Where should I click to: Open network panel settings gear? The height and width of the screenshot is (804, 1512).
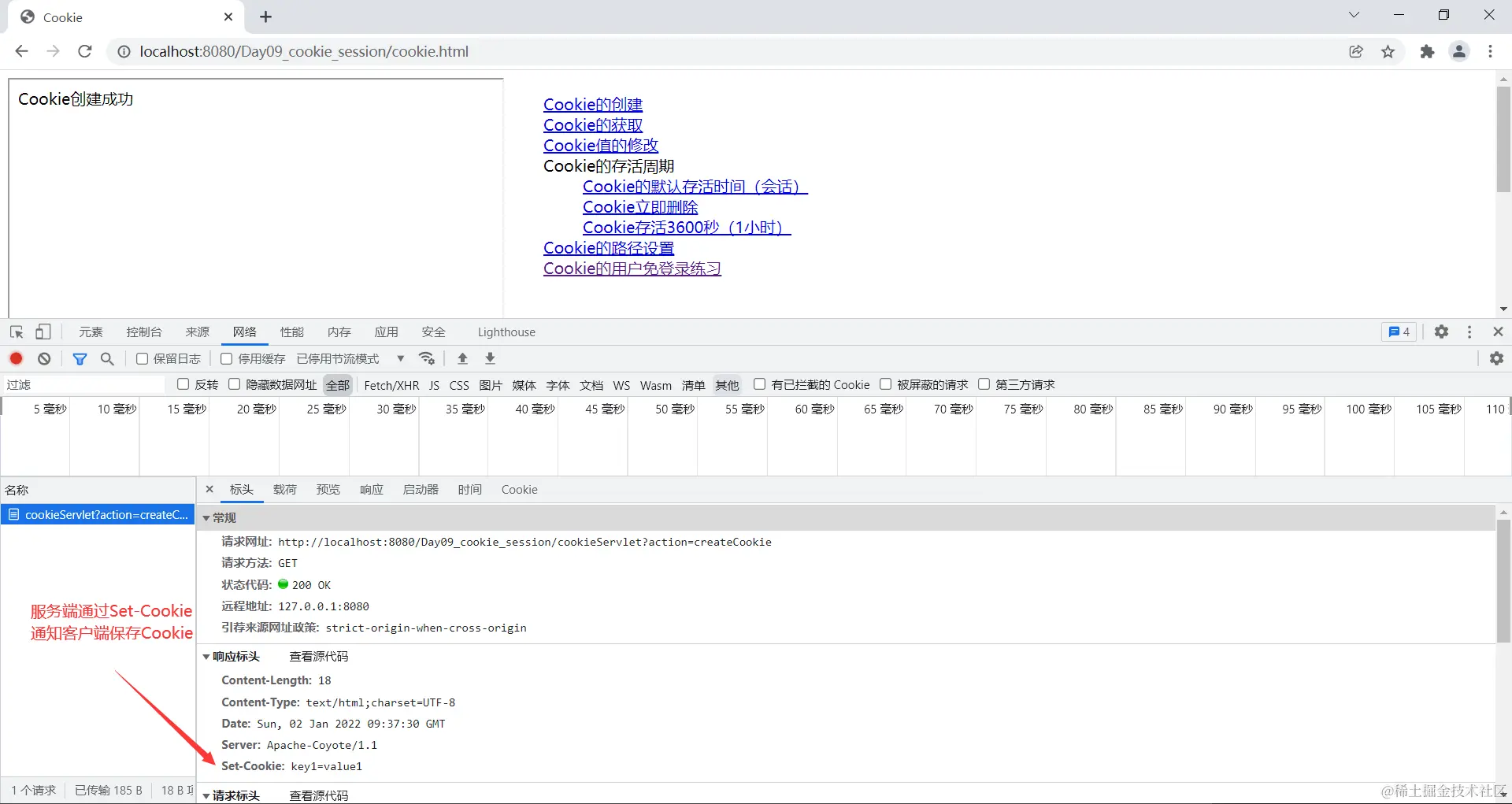click(x=1496, y=358)
